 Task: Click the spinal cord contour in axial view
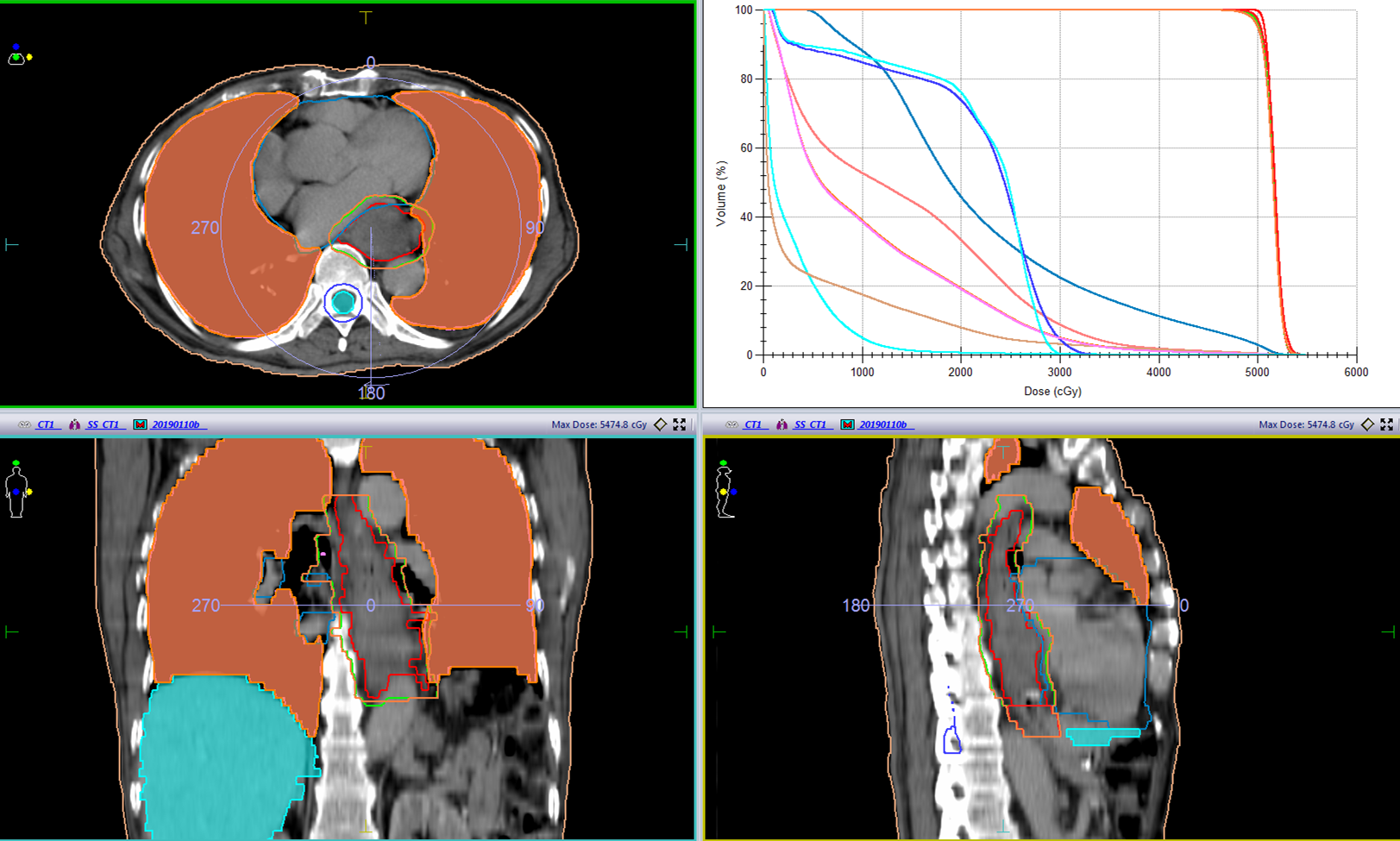point(343,301)
